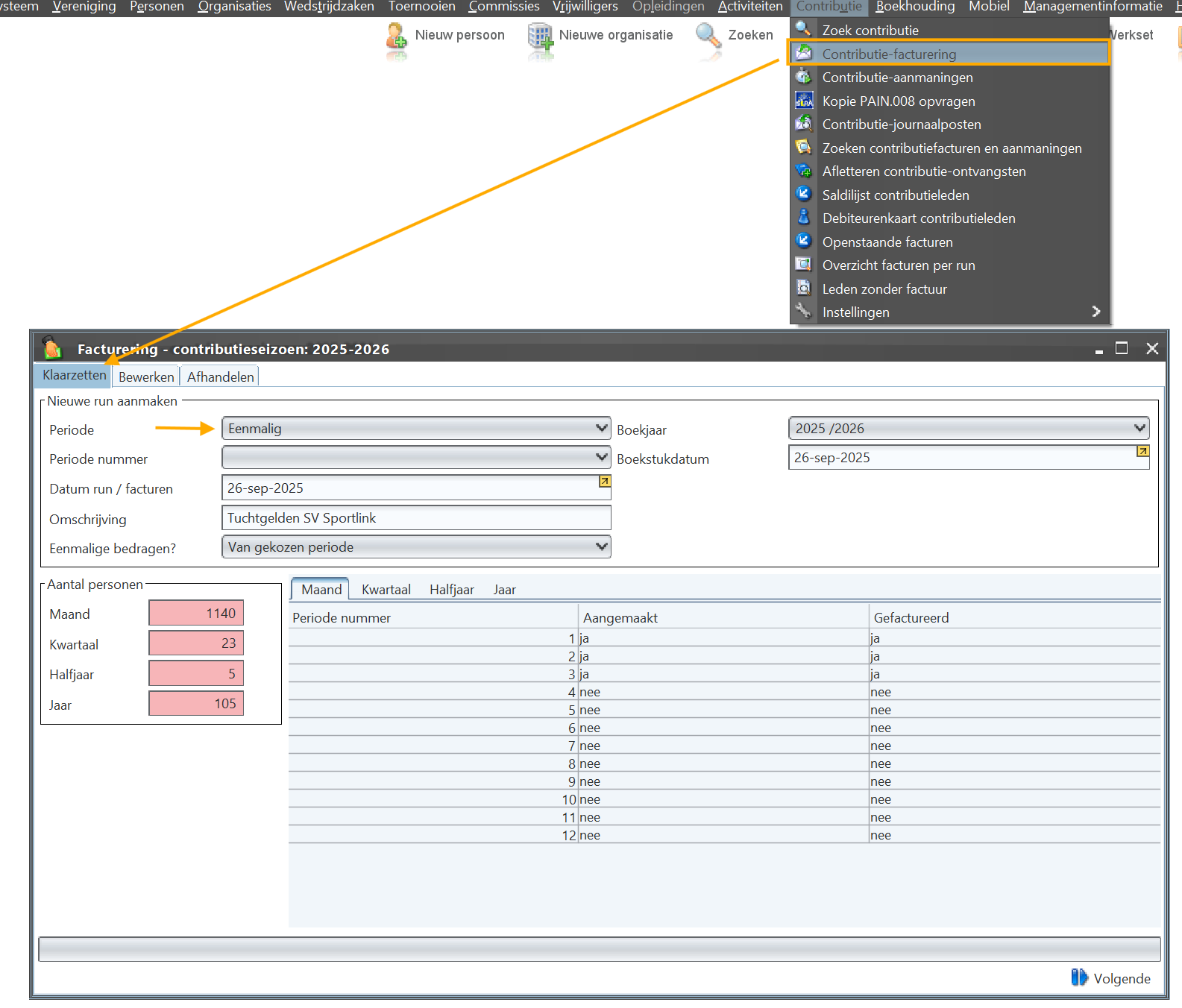This screenshot has width=1182, height=1008.
Task: Open the Periode nummer dropdown
Action: point(416,457)
